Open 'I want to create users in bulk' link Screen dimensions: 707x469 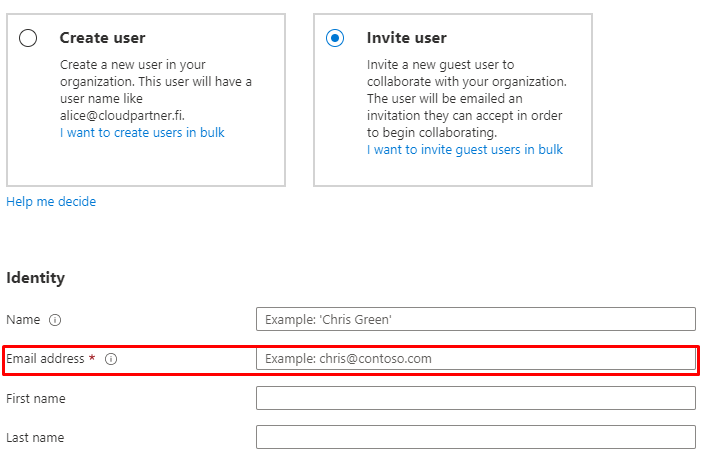click(x=142, y=132)
